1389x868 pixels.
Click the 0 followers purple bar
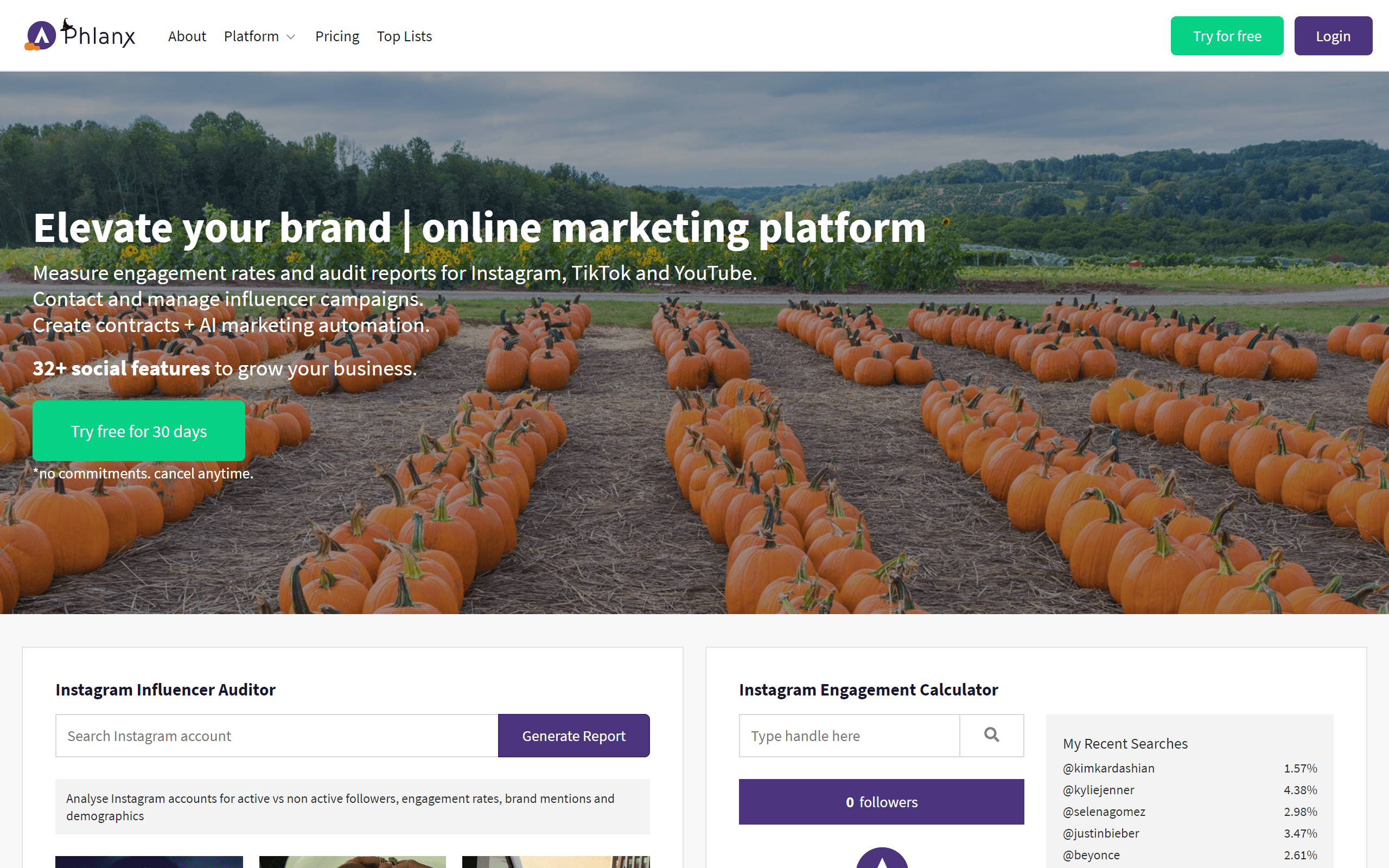881,801
